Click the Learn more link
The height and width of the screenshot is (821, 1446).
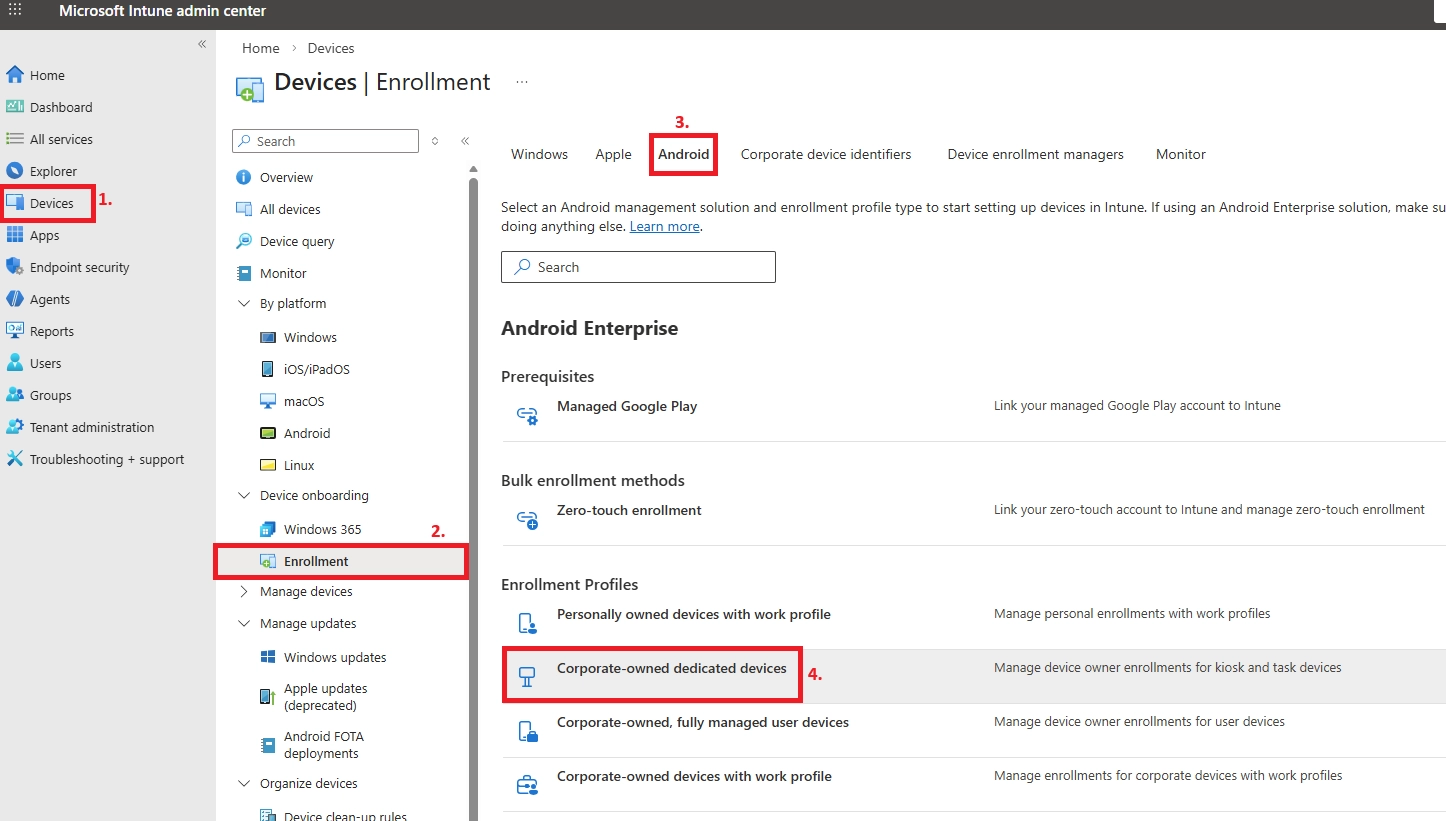(x=664, y=226)
